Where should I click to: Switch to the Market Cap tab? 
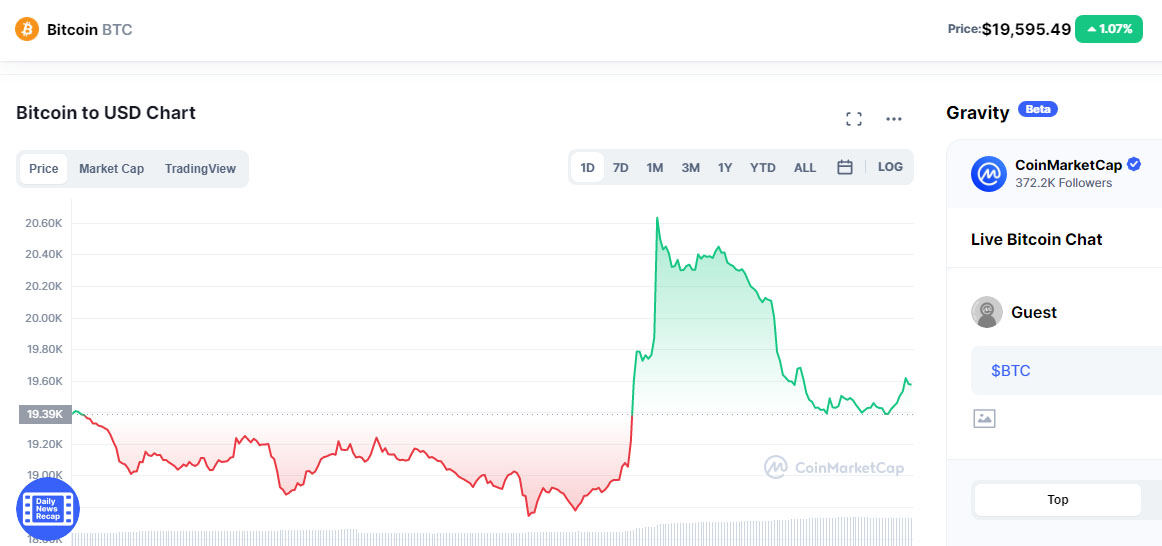click(x=112, y=169)
